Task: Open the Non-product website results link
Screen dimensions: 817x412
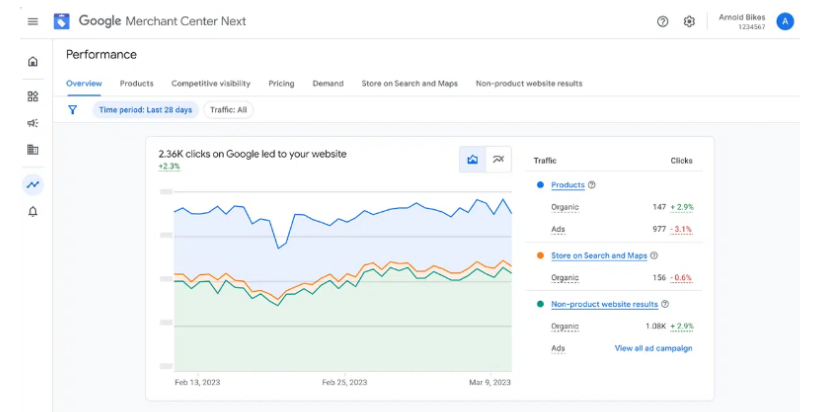Action: tap(604, 304)
